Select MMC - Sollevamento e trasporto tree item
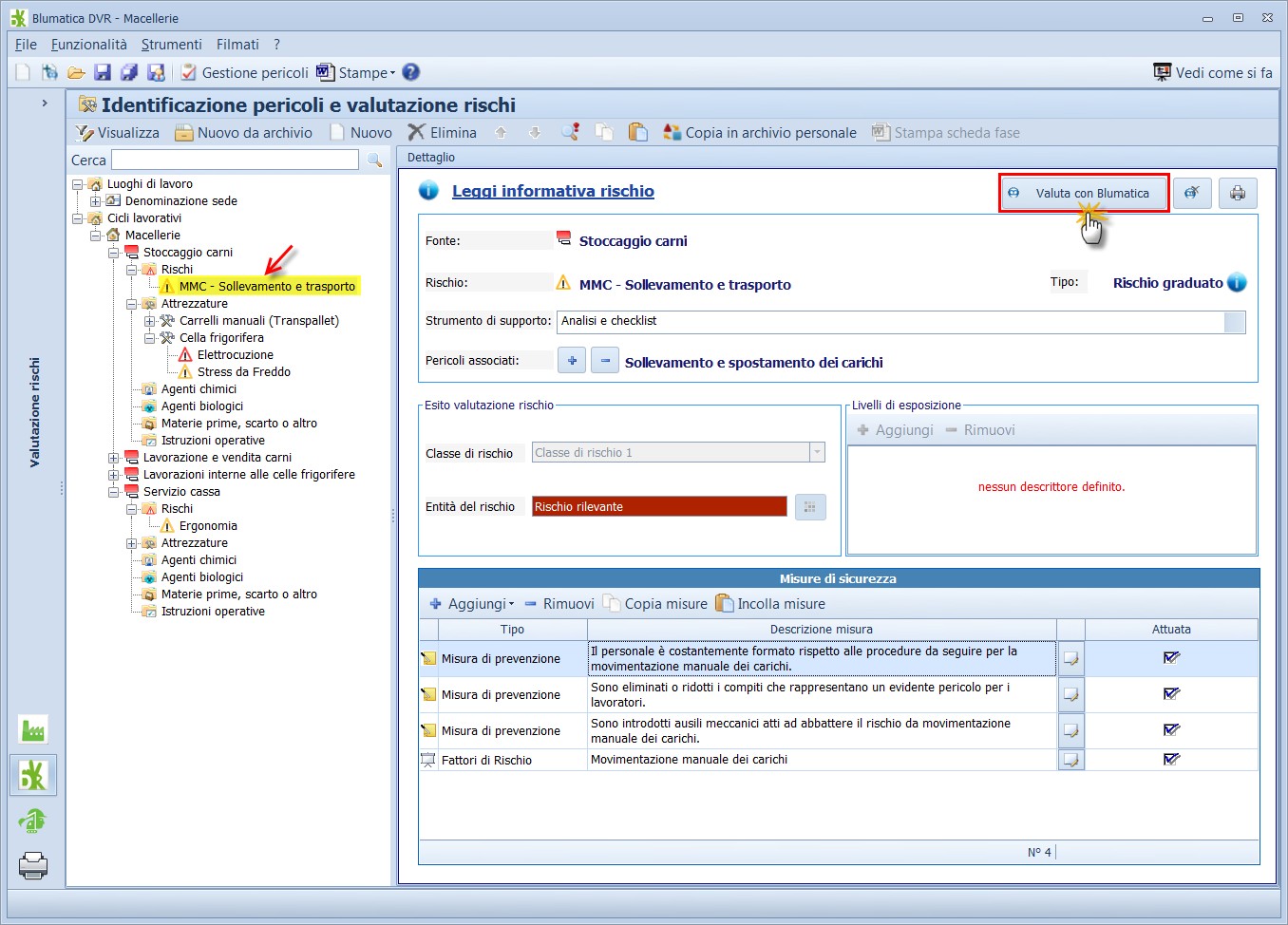 click(x=267, y=286)
